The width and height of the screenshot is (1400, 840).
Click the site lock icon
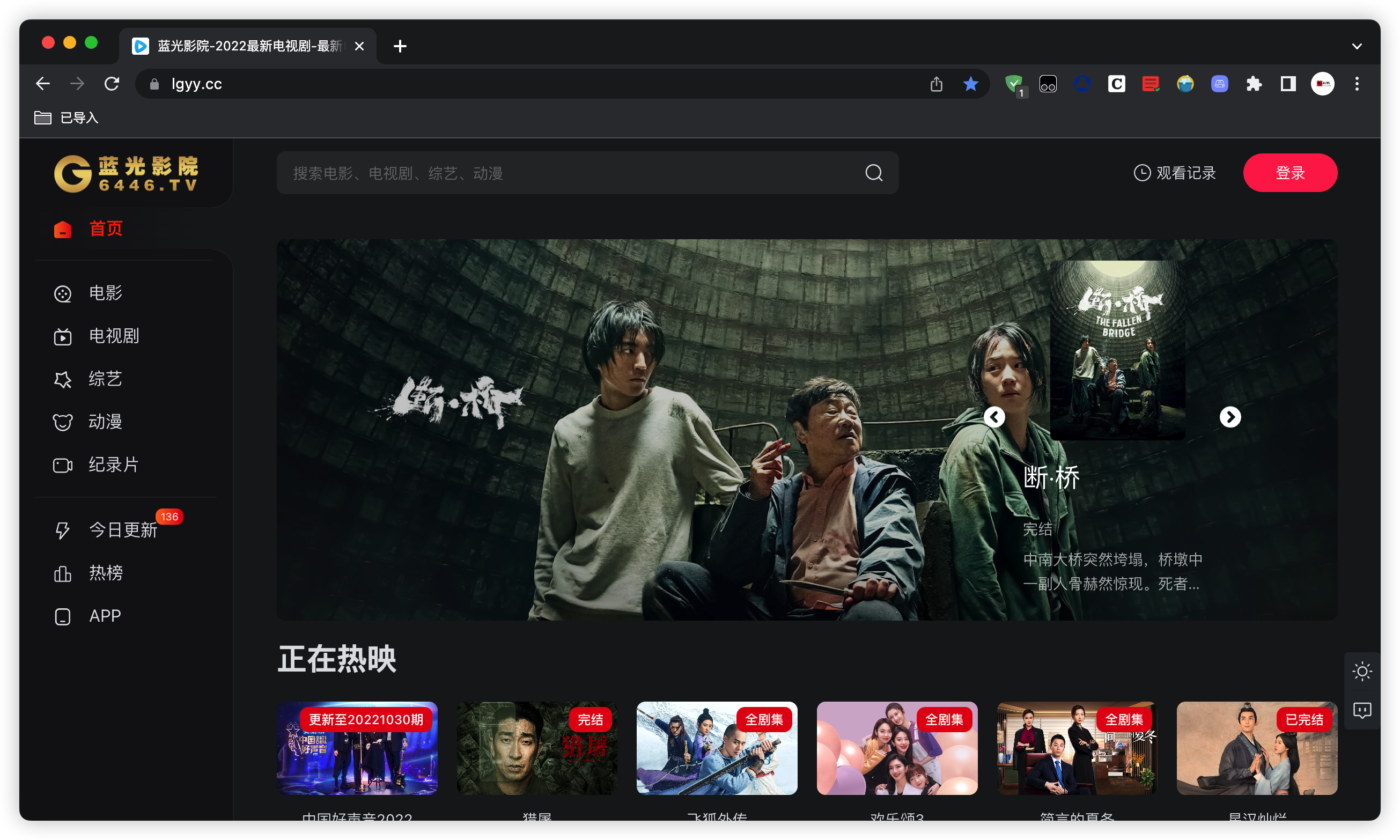pos(154,84)
